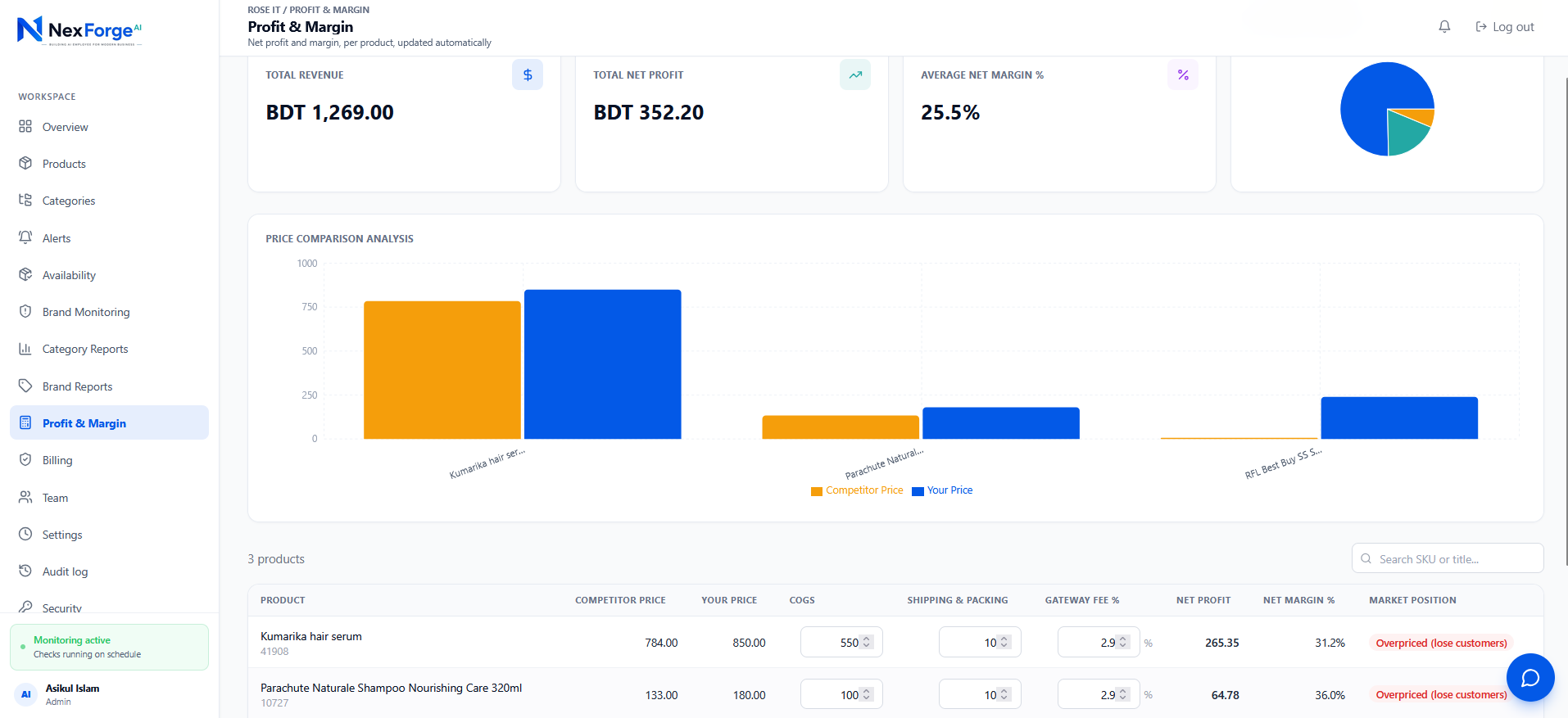Click the Monitoring active status card
Viewport: 1568px width, 718px height.
coord(109,647)
